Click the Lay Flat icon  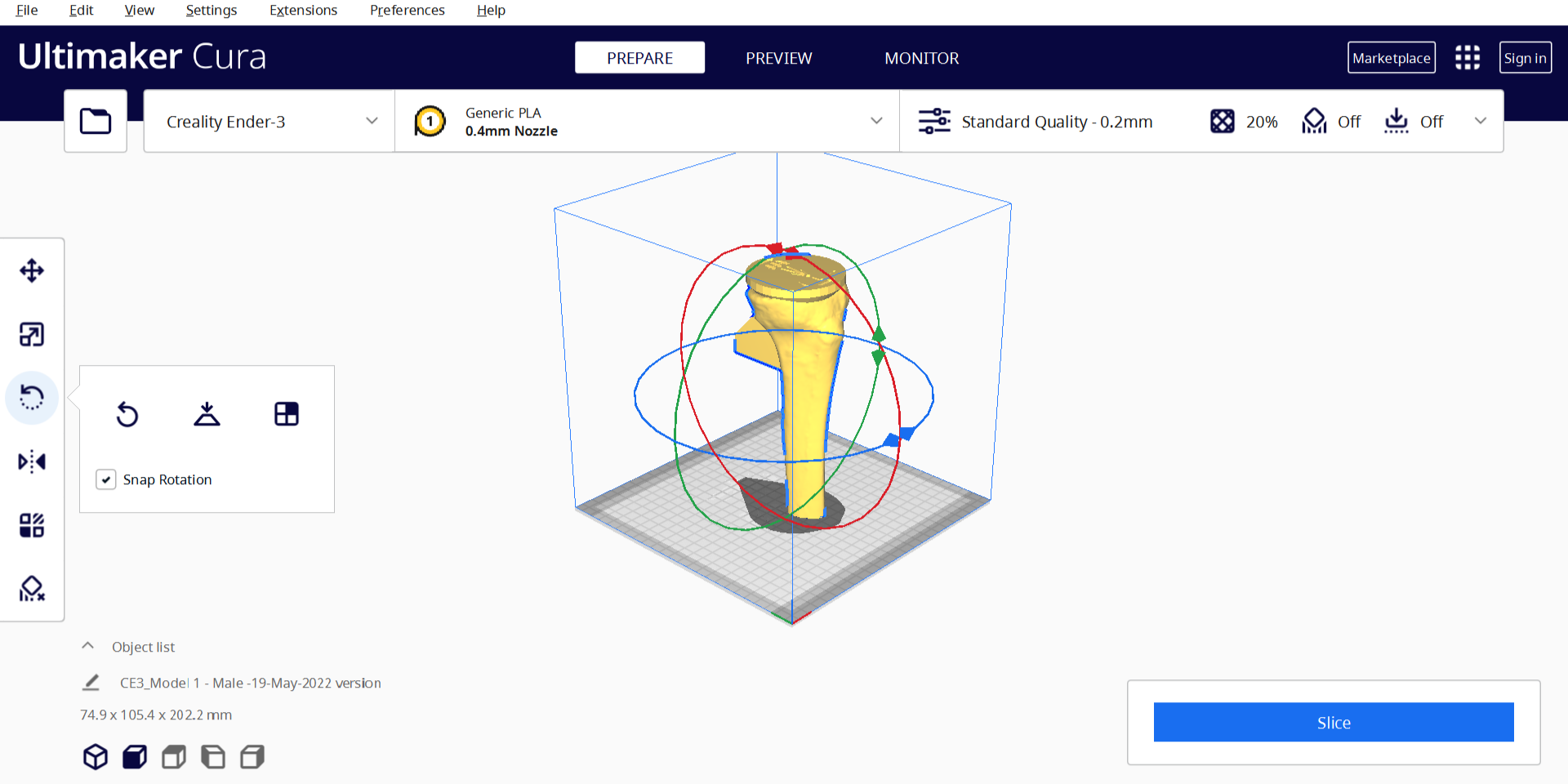coord(207,414)
